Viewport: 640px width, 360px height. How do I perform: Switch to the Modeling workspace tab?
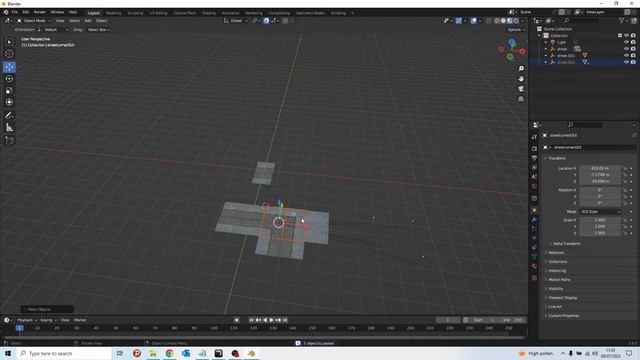click(x=113, y=13)
